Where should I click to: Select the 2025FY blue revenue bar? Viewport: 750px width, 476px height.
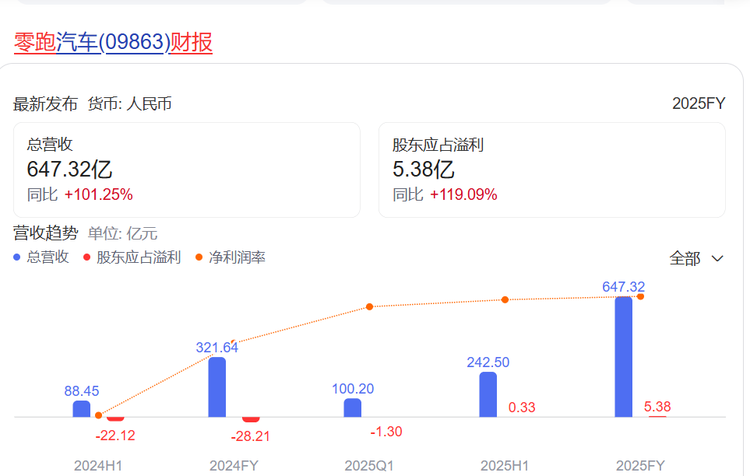coord(623,356)
